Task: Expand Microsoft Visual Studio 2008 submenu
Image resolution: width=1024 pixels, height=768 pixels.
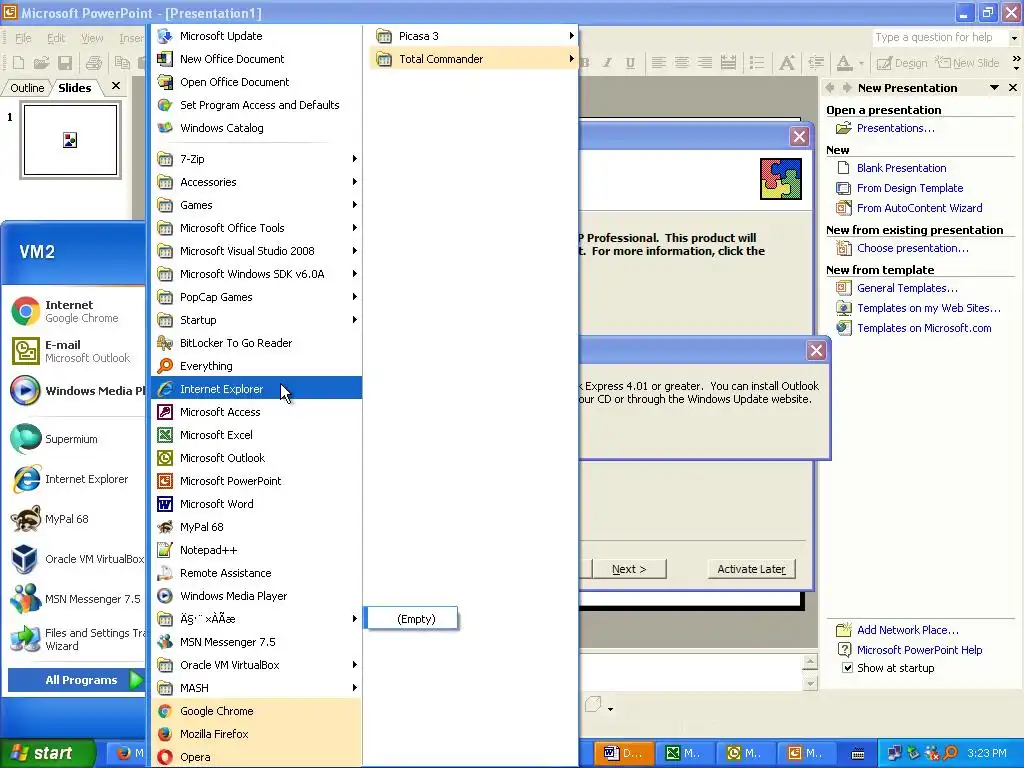Action: [x=256, y=251]
